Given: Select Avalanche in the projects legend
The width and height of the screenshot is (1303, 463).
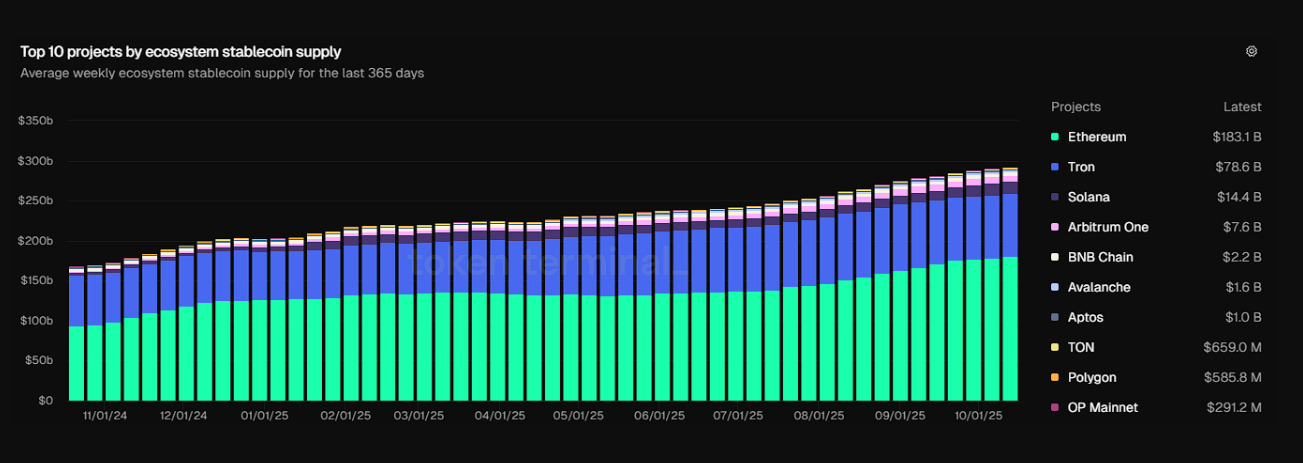Looking at the screenshot, I should 1098,287.
